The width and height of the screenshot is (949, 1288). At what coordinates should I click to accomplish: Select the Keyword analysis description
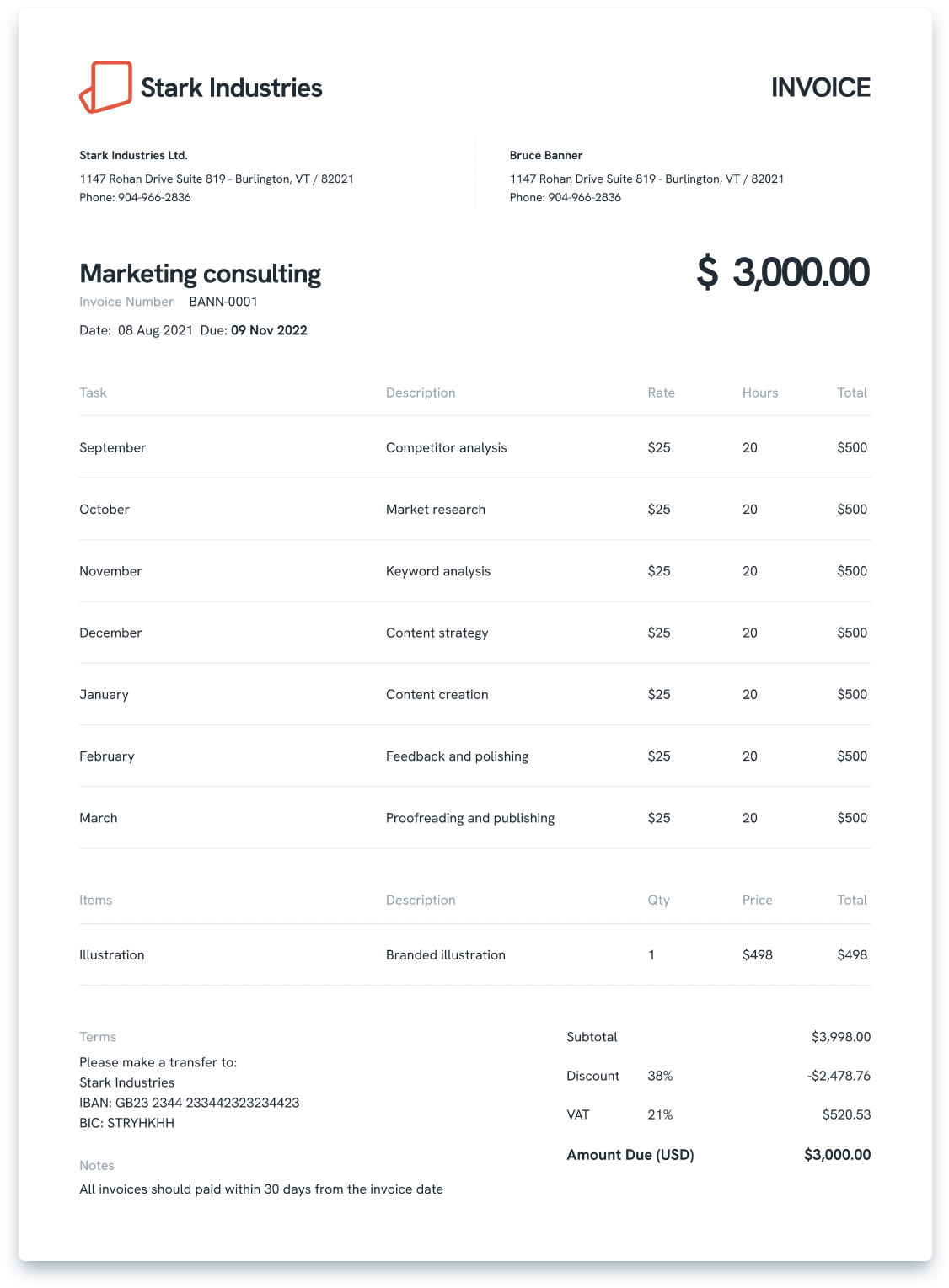437,571
